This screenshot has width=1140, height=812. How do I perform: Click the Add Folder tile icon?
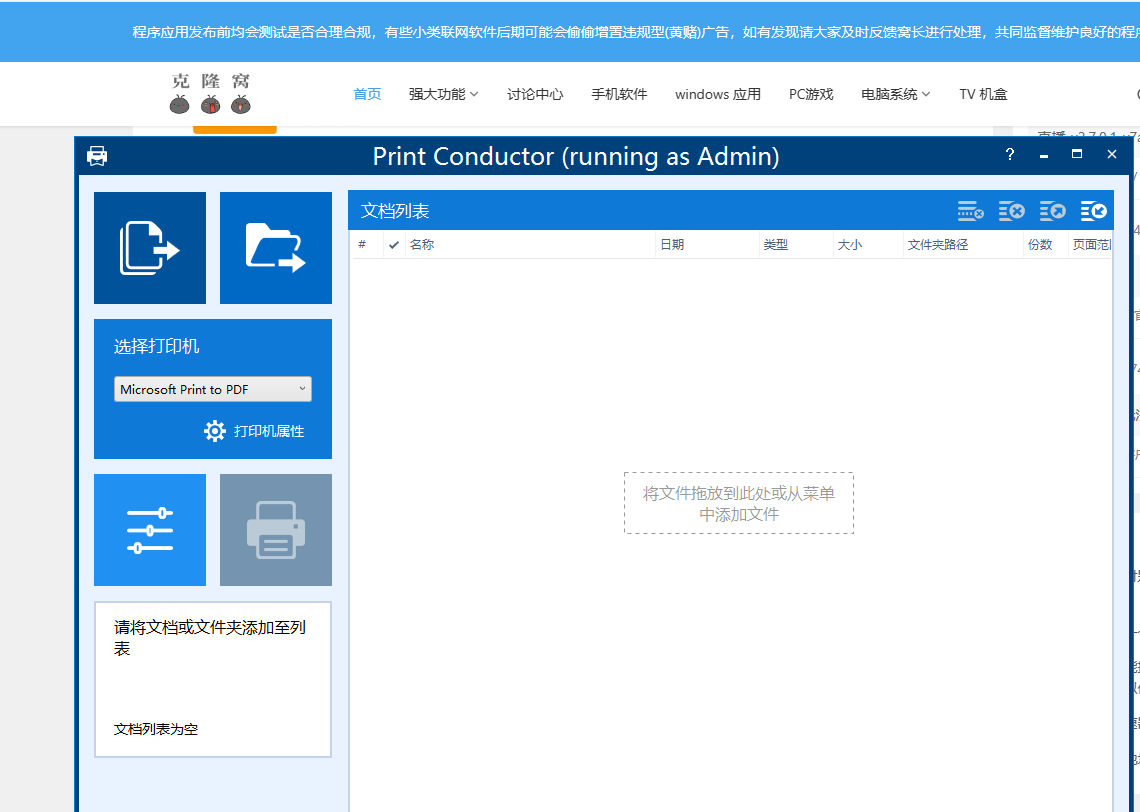(276, 248)
